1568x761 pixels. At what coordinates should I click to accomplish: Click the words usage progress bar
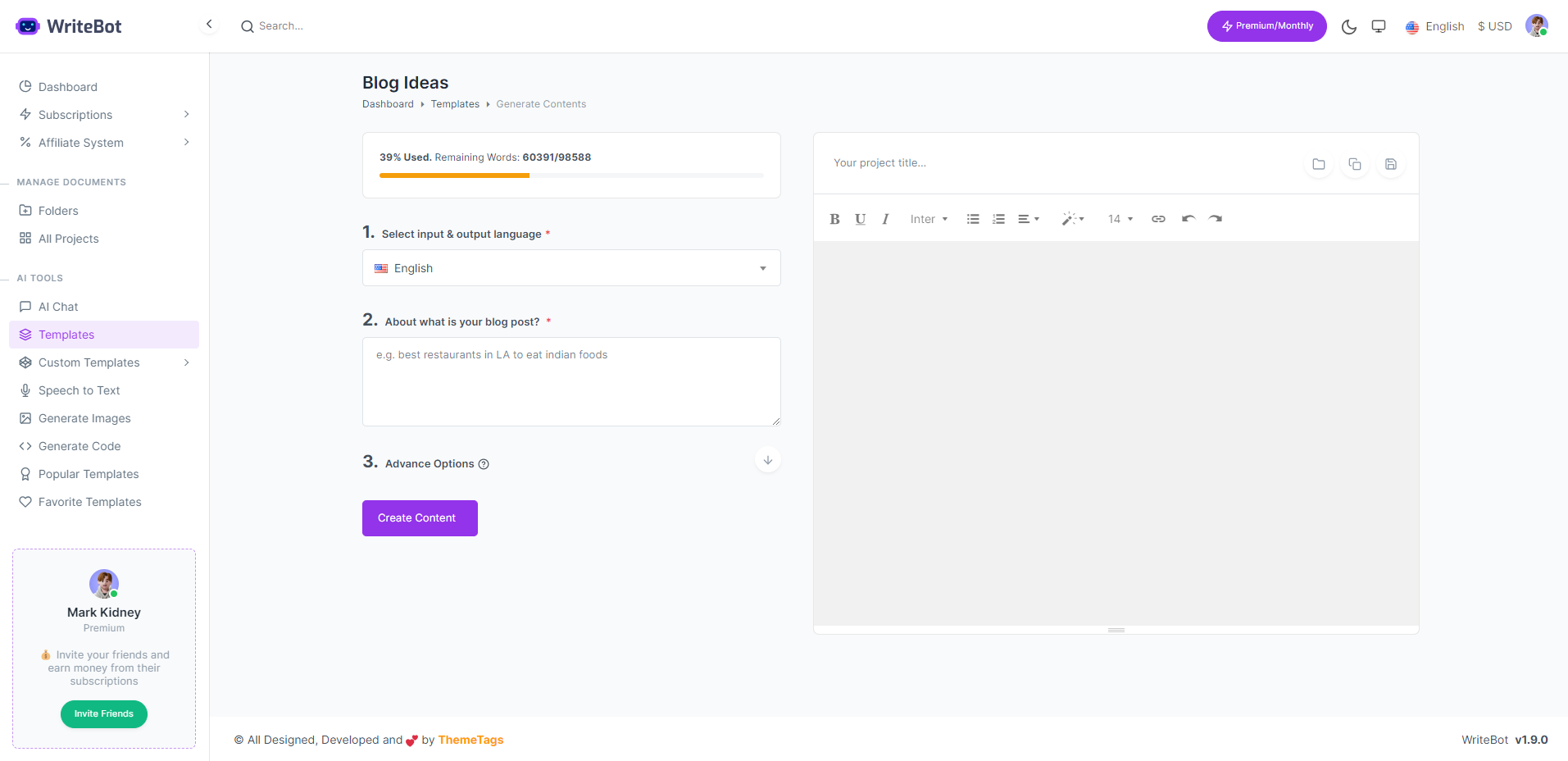point(570,175)
